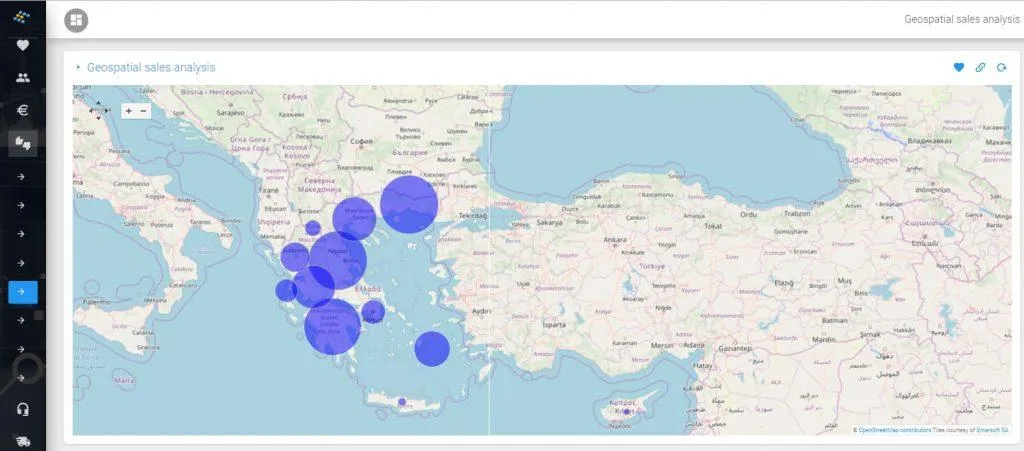Select the large bubble over Peloponnese

click(332, 326)
